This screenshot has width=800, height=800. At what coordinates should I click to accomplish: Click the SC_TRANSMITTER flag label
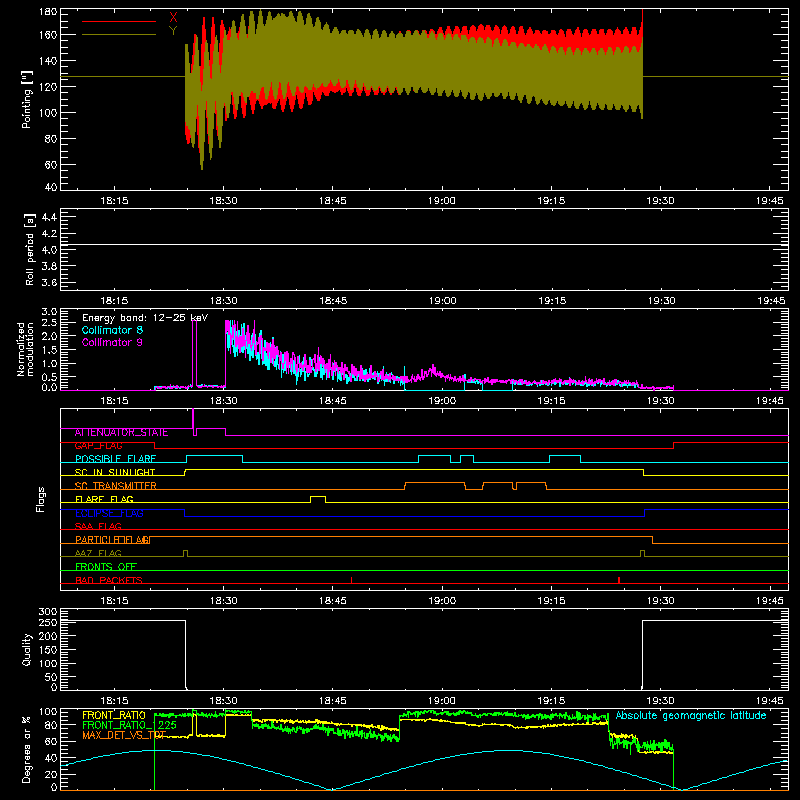(x=116, y=486)
